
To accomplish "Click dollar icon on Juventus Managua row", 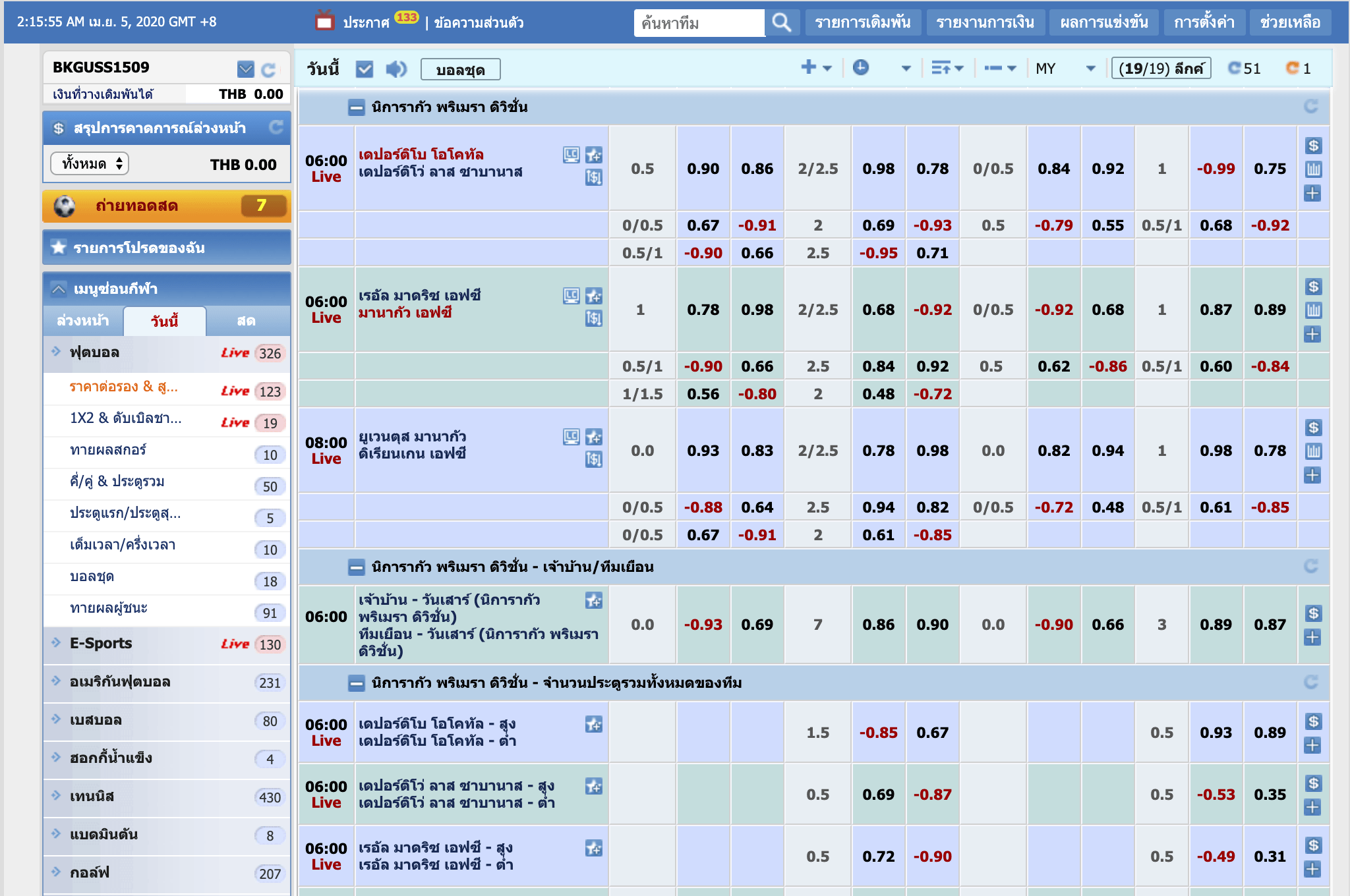I will 1312,428.
